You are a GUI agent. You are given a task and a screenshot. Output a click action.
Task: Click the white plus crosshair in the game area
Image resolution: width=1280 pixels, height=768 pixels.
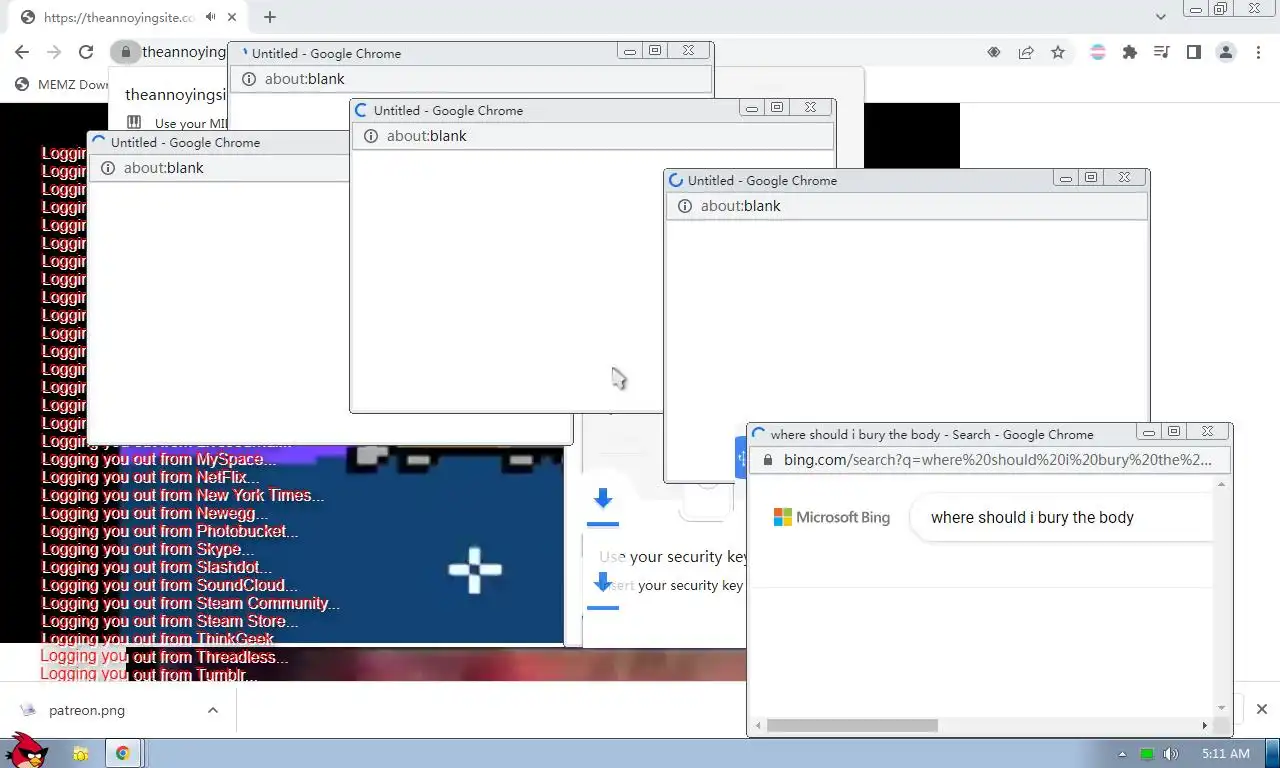click(475, 570)
